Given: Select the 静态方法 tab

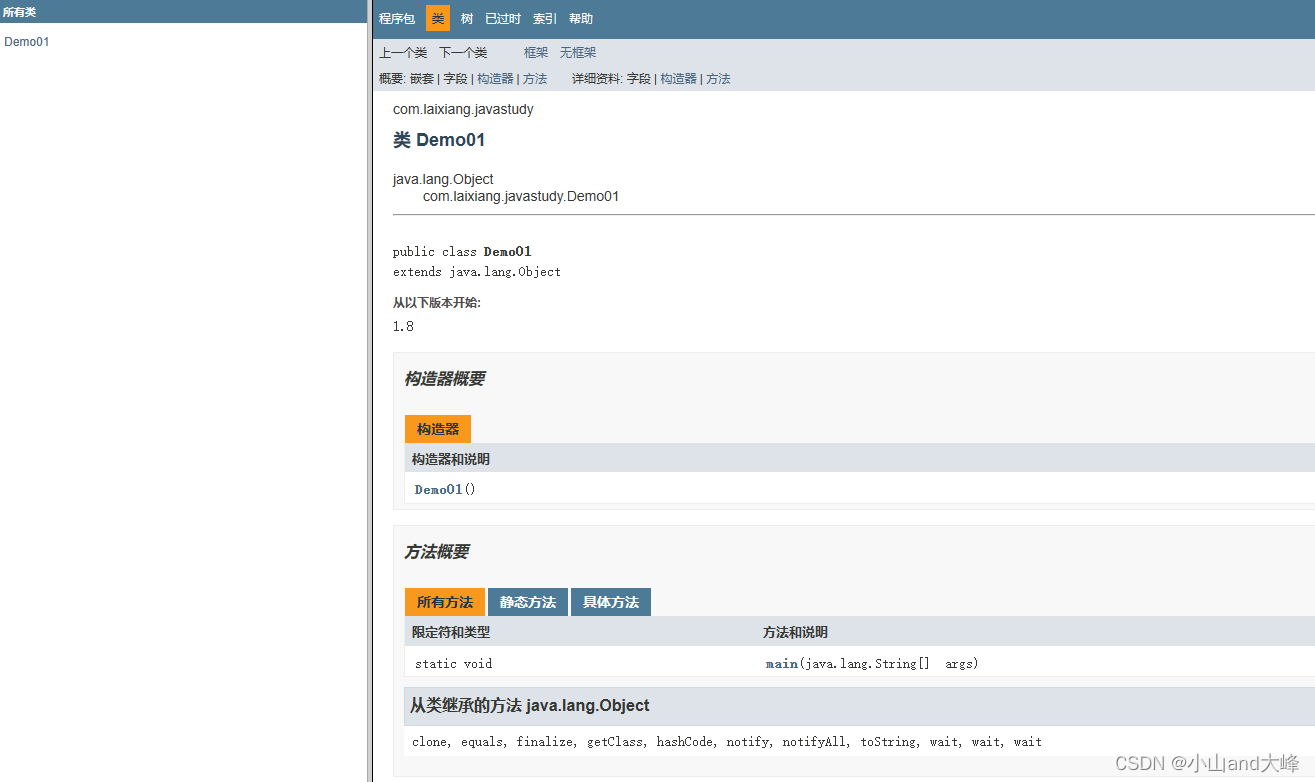Looking at the screenshot, I should tap(528, 602).
